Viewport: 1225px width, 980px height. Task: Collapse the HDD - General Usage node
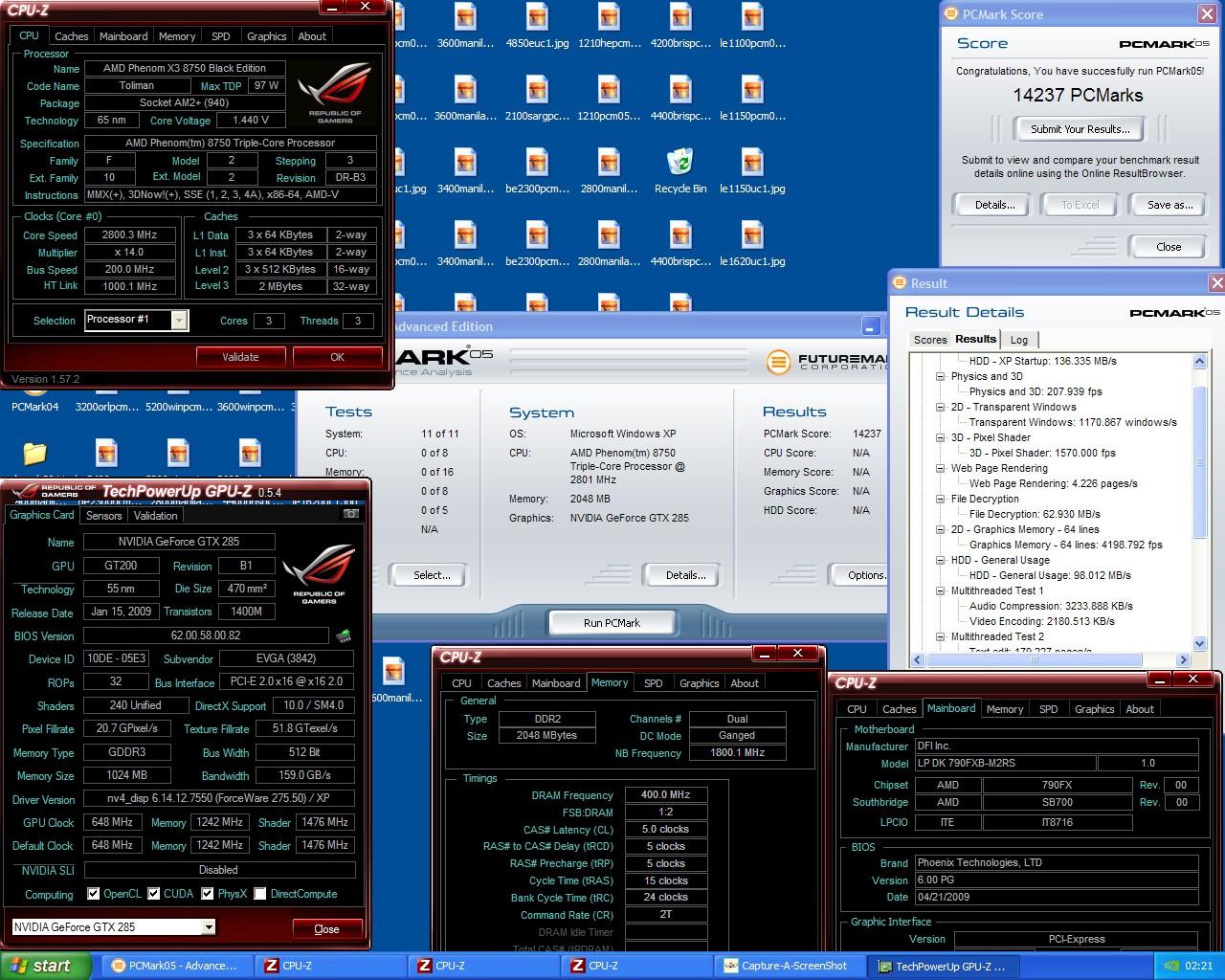point(941,560)
